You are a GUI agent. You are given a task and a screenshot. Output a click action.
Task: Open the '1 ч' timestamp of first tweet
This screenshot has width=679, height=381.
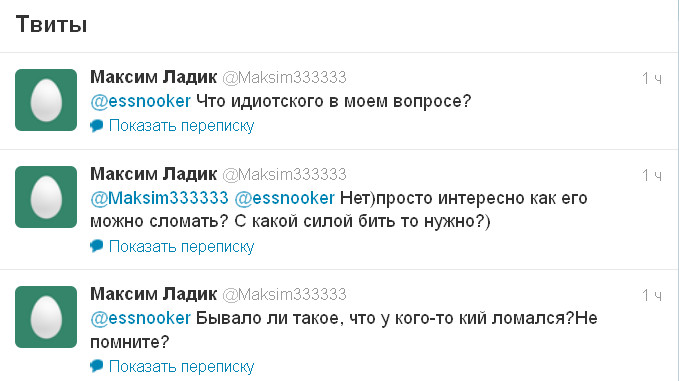click(652, 78)
